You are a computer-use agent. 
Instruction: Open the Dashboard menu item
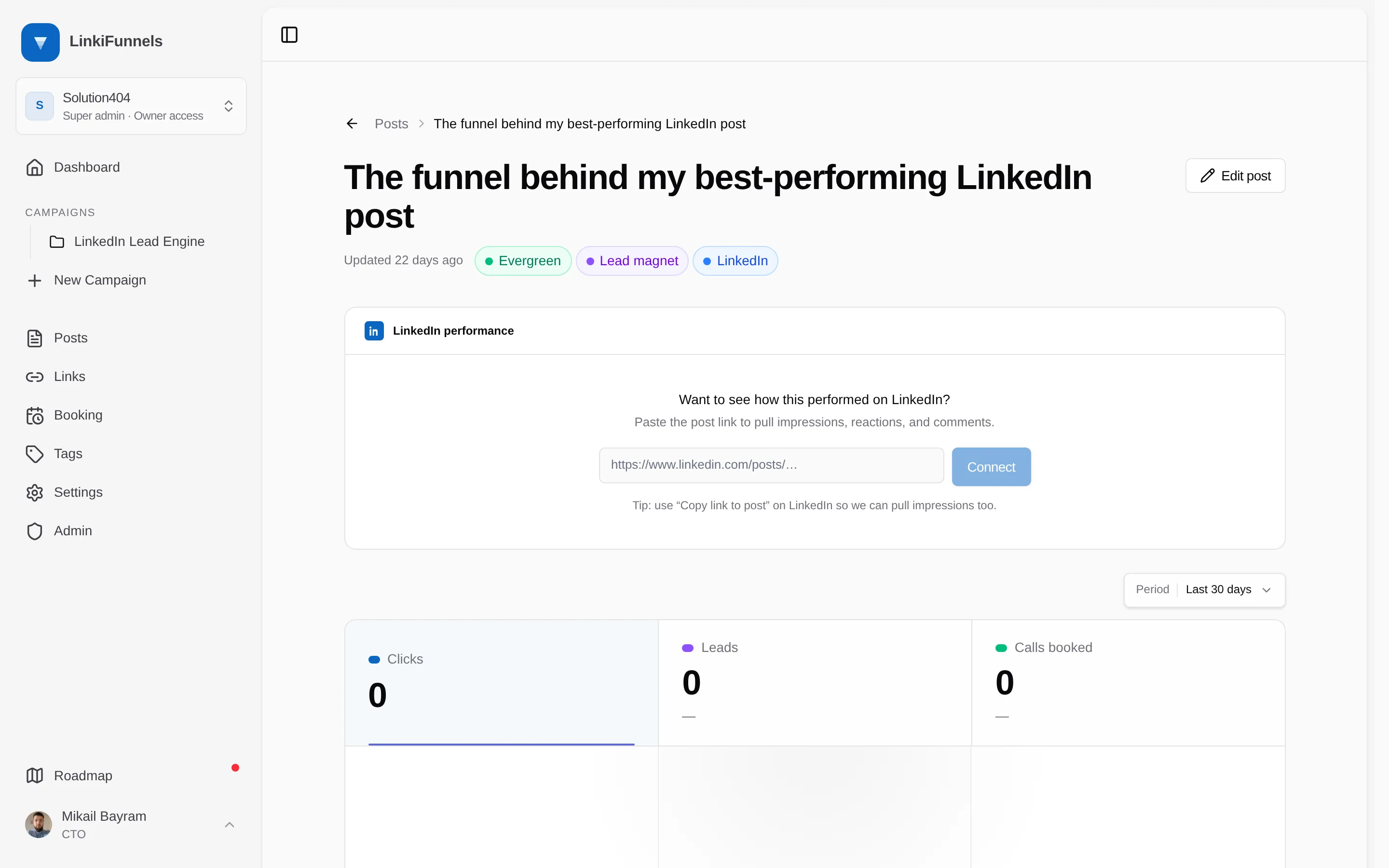(131, 167)
